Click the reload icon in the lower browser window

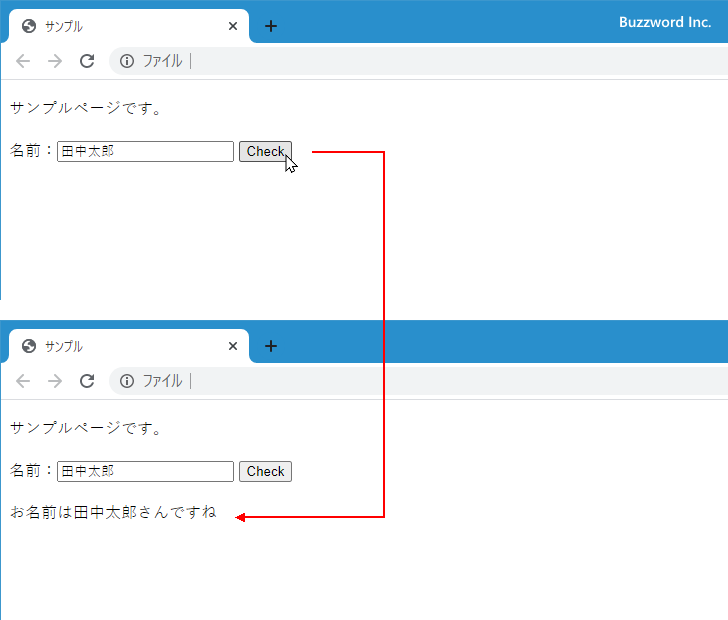point(87,381)
